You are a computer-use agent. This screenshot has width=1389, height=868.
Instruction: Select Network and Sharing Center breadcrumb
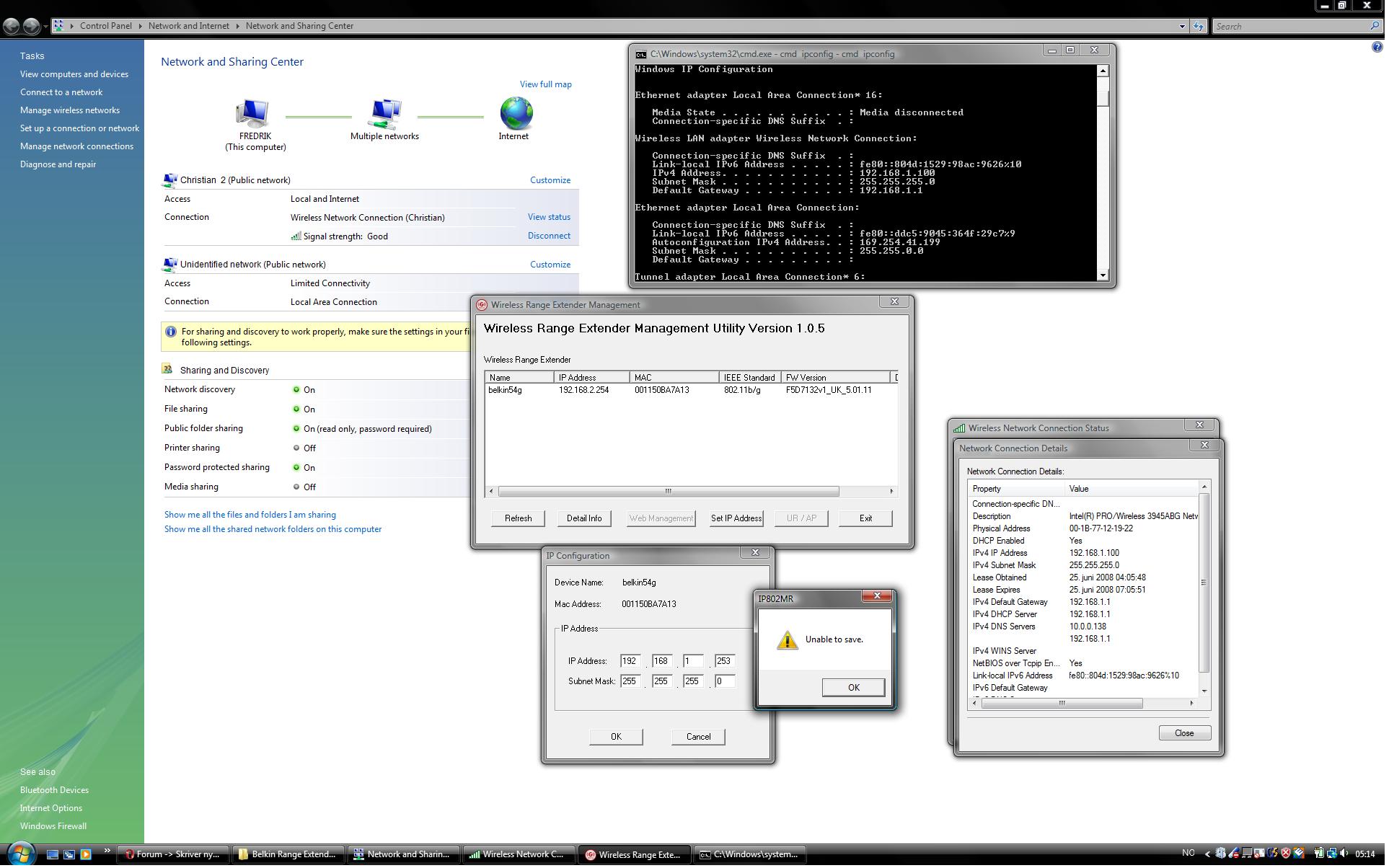coord(300,26)
